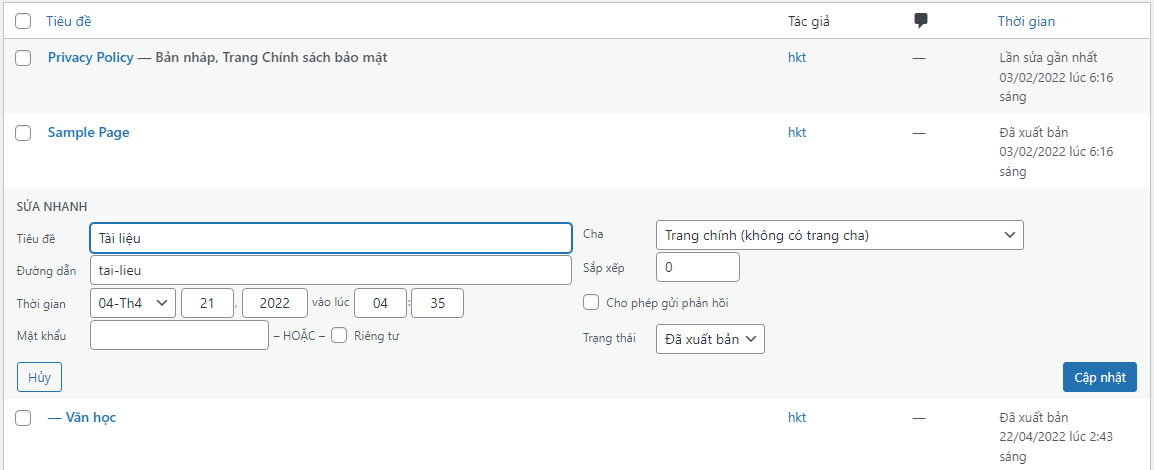
Task: Open the Privacy Policy page link
Action: pos(90,58)
